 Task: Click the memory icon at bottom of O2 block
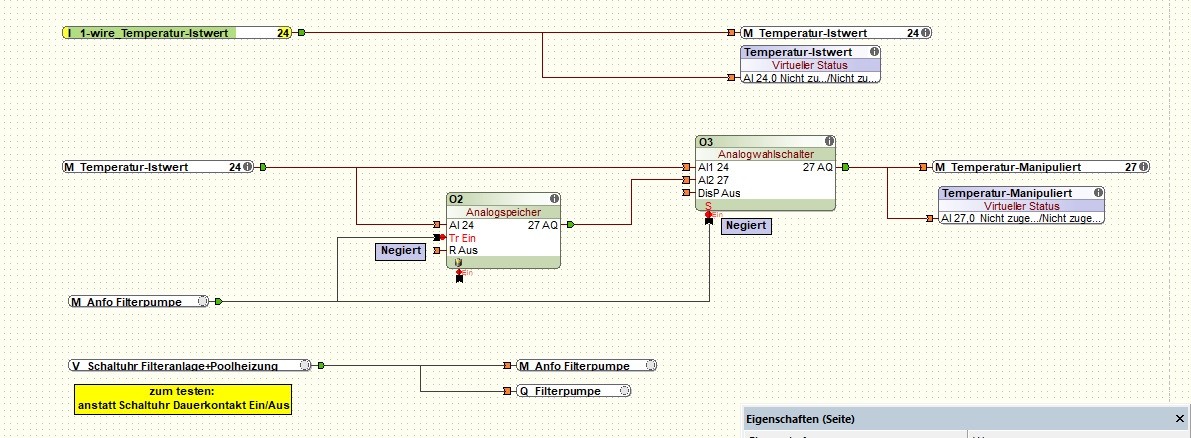pos(458,263)
